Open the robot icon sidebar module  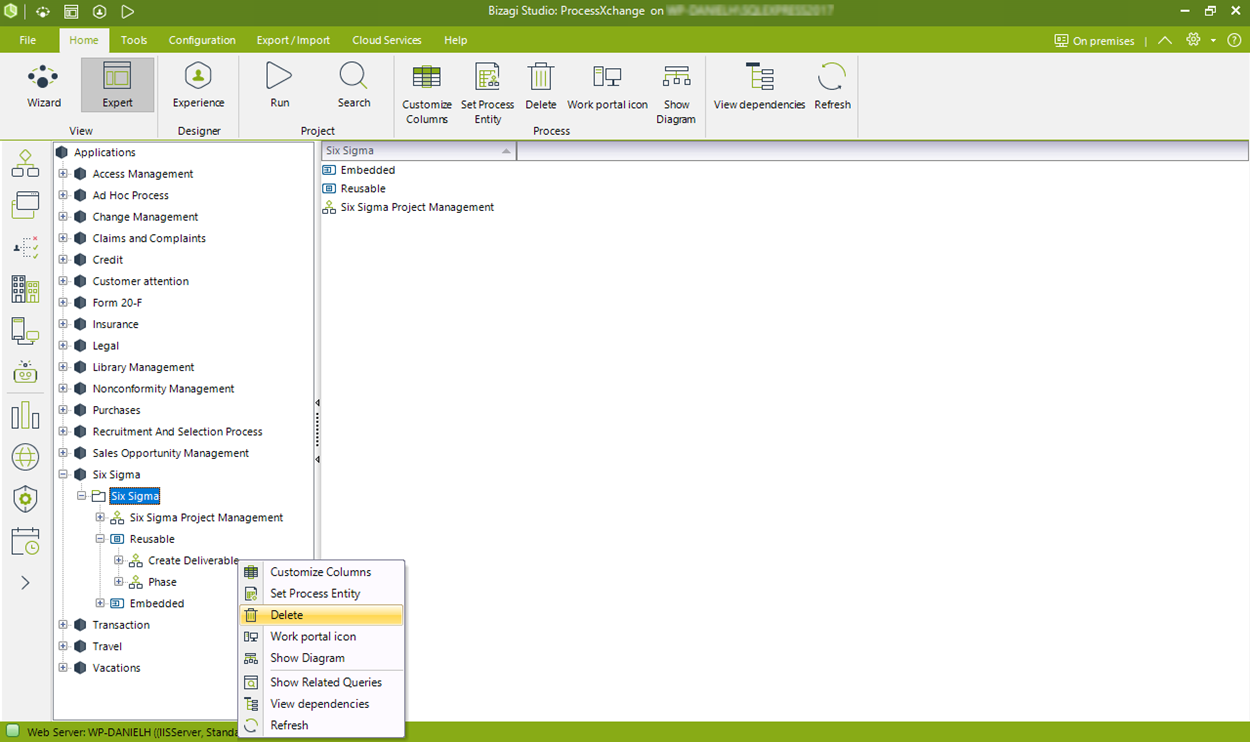pyautogui.click(x=25, y=372)
